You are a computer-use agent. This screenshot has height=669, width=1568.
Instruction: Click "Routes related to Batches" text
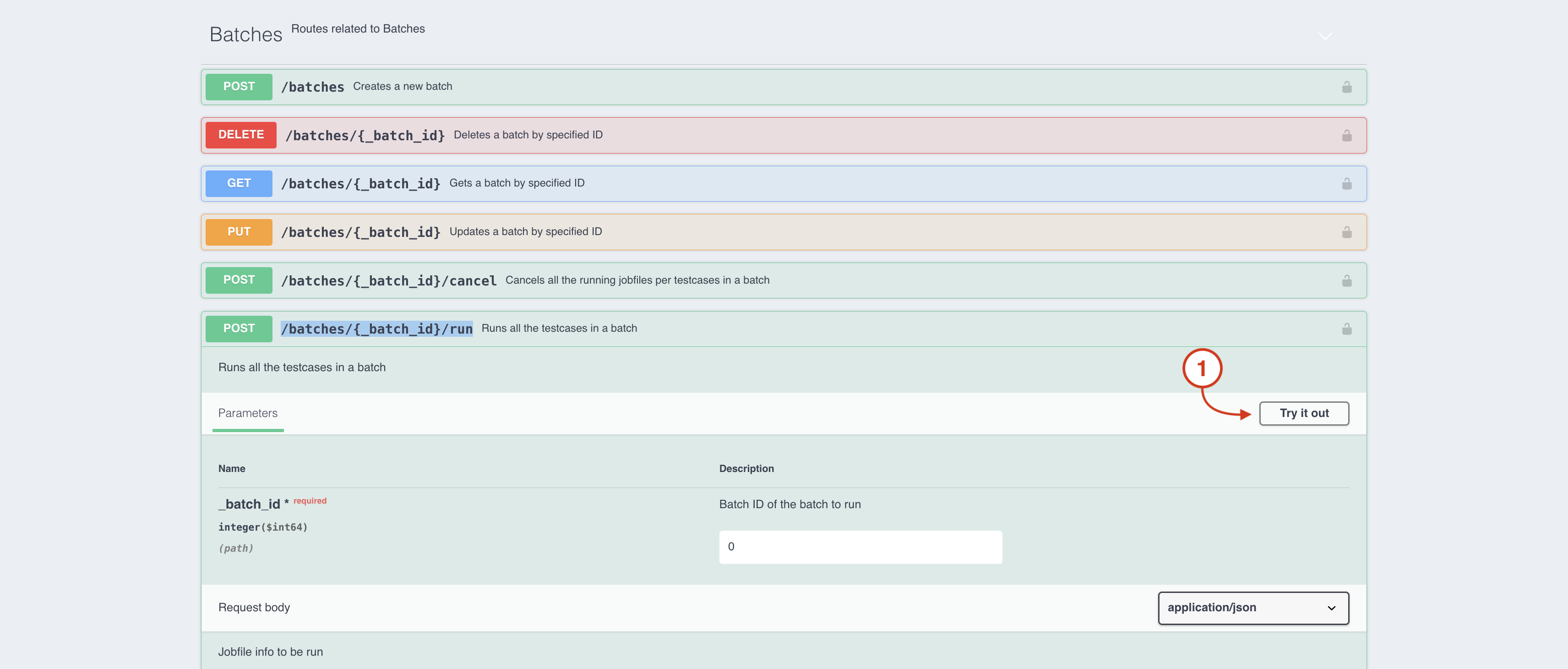tap(358, 28)
